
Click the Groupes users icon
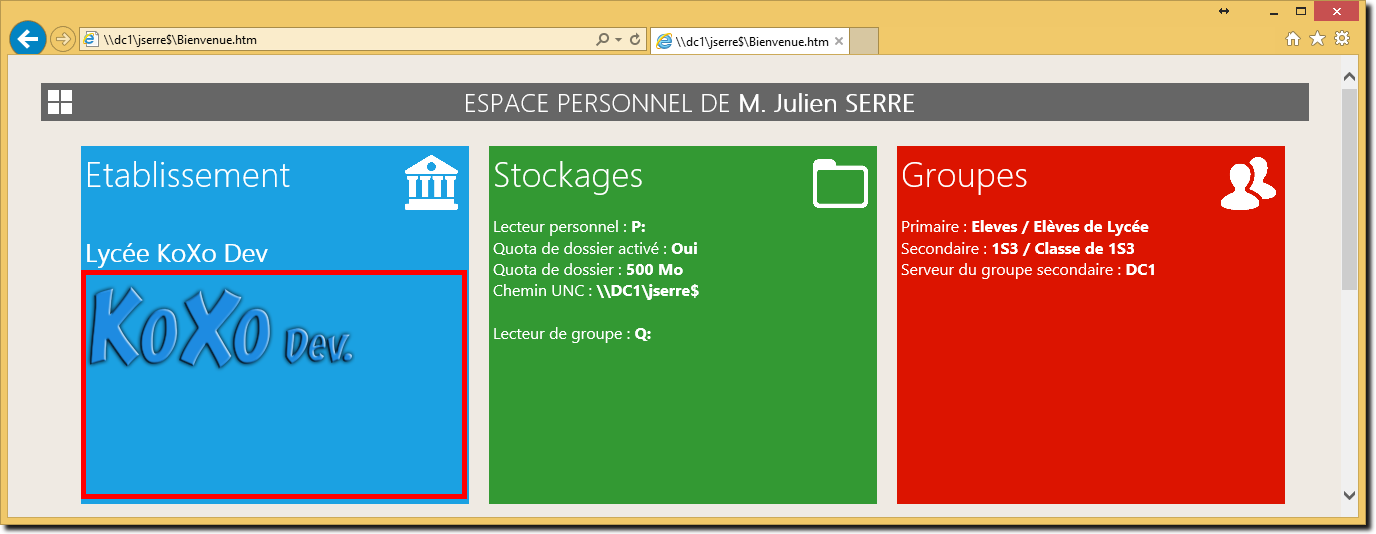pos(1248,183)
